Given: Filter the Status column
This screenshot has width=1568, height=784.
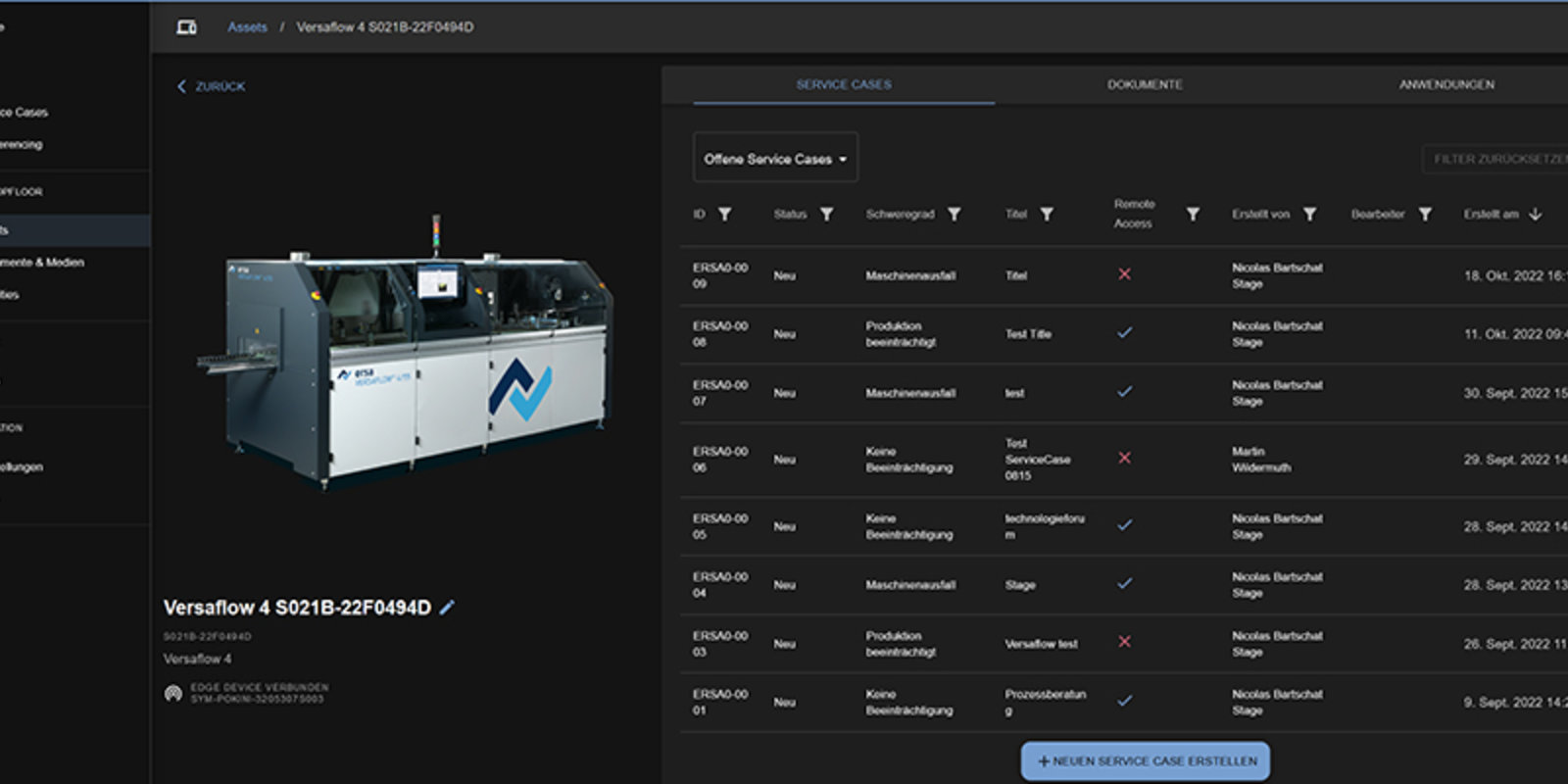Looking at the screenshot, I should pos(827,214).
